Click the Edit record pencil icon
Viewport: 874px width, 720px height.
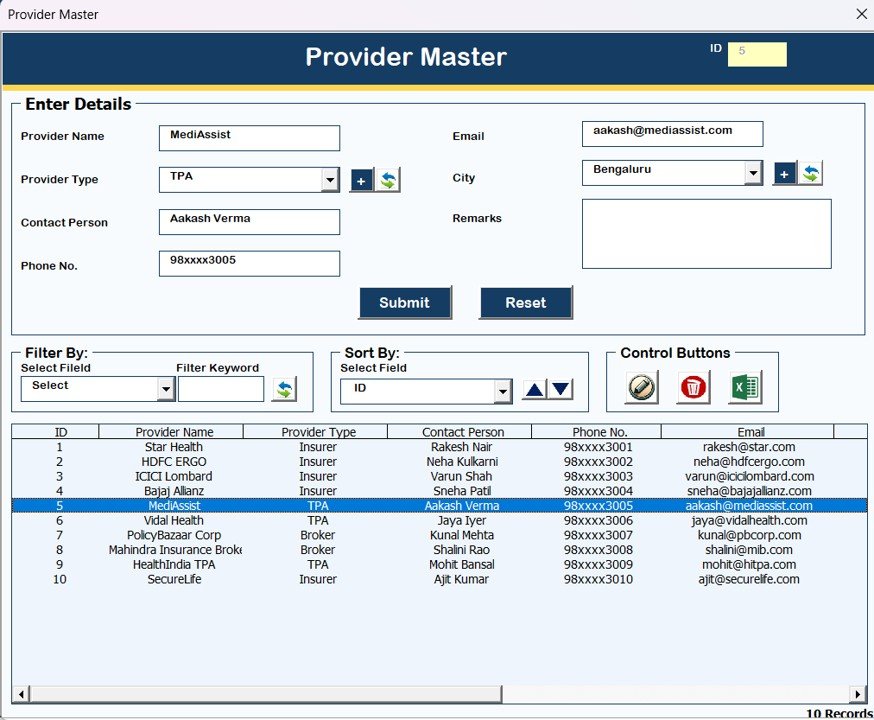(640, 388)
